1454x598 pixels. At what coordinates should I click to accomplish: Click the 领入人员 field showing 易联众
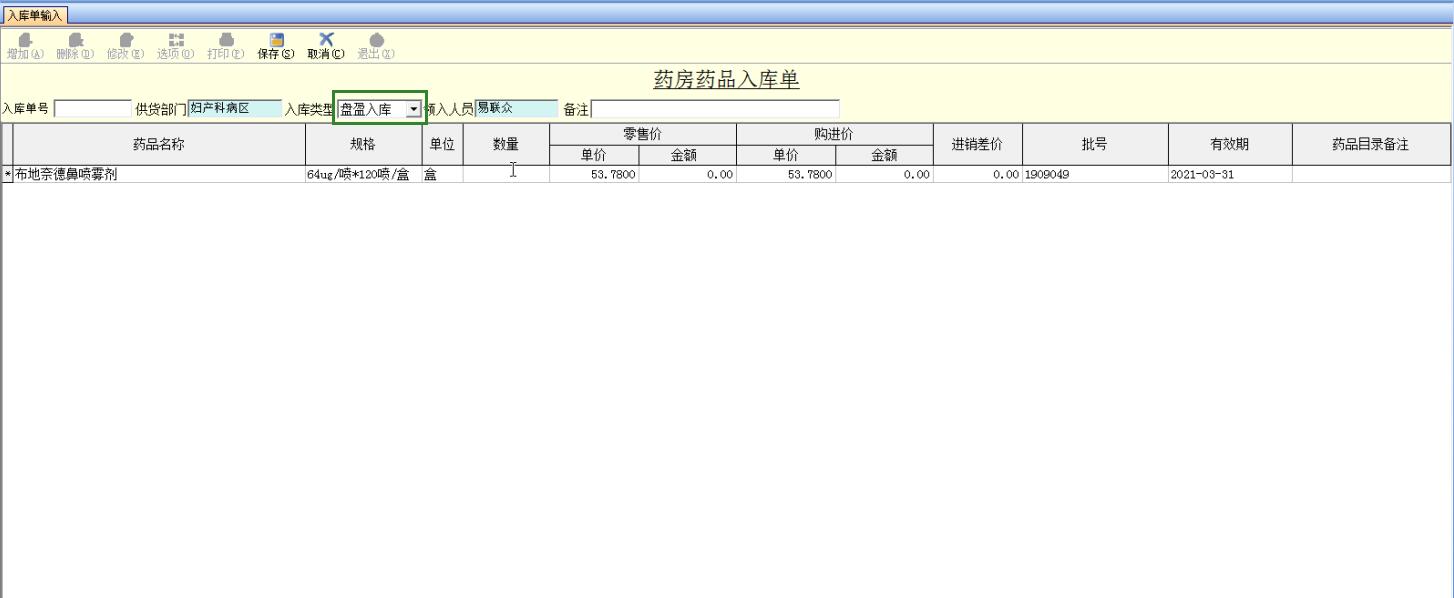(516, 109)
